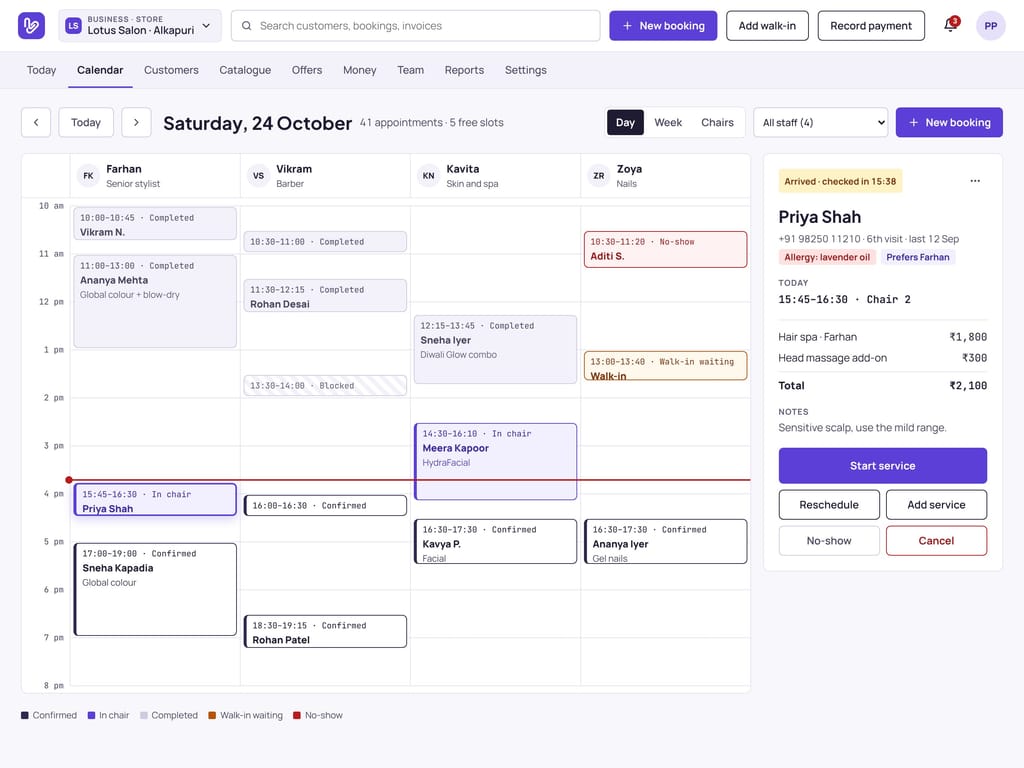Open the Team tab
The height and width of the screenshot is (768, 1024).
(410, 70)
